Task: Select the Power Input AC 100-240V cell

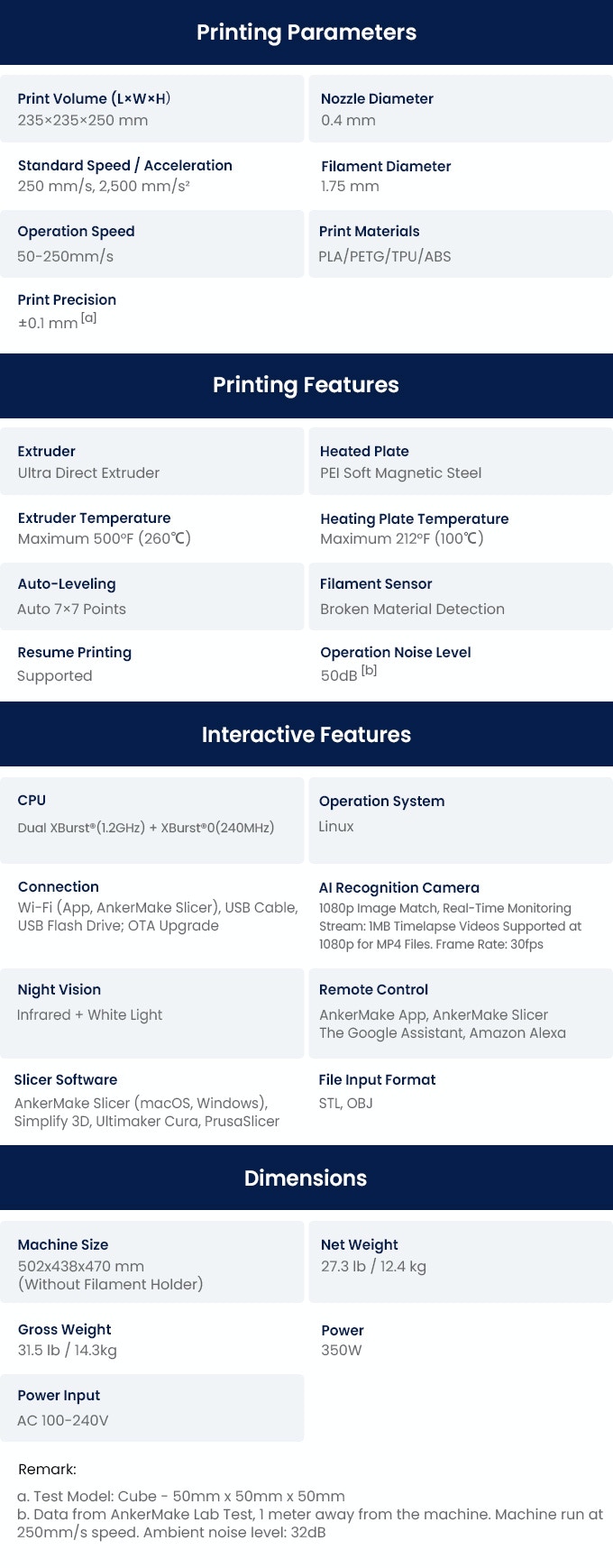Action: pos(151,1408)
